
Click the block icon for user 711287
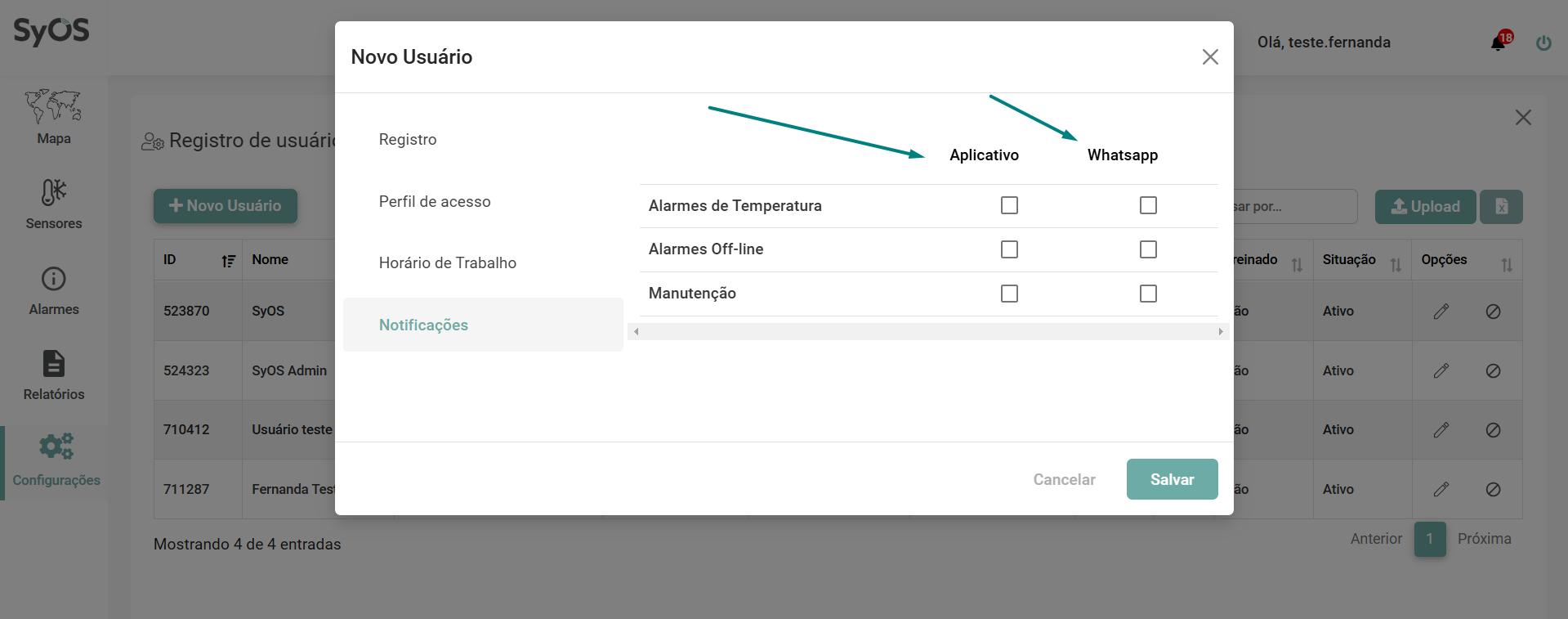1493,490
